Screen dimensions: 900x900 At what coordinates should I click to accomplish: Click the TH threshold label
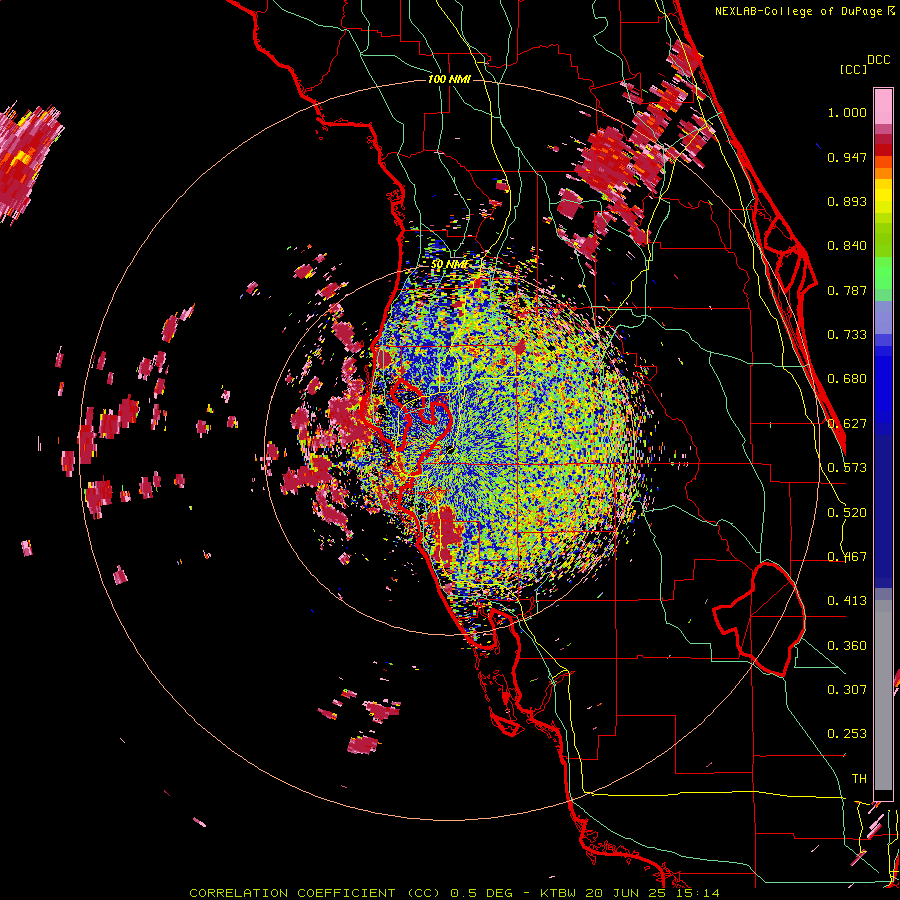[x=859, y=779]
